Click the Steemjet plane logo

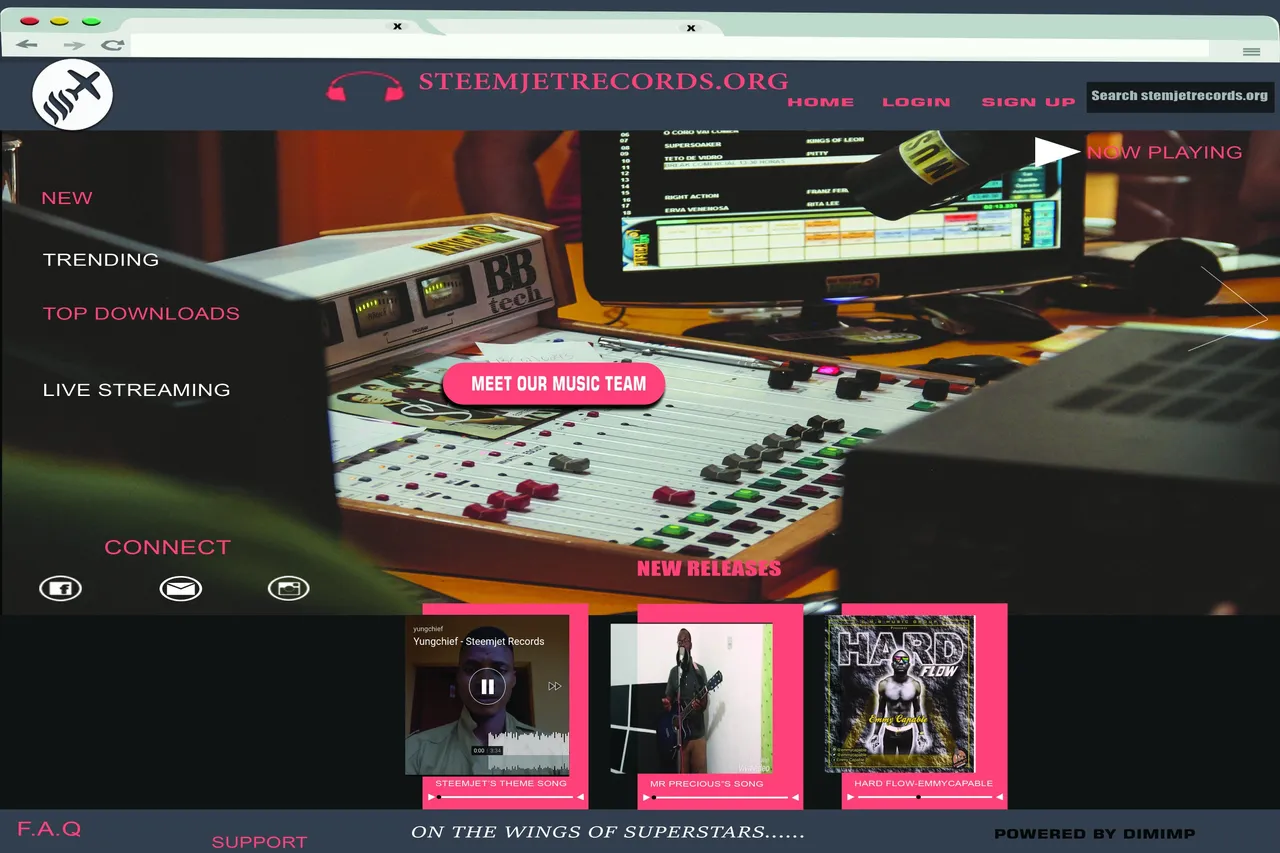(72, 95)
